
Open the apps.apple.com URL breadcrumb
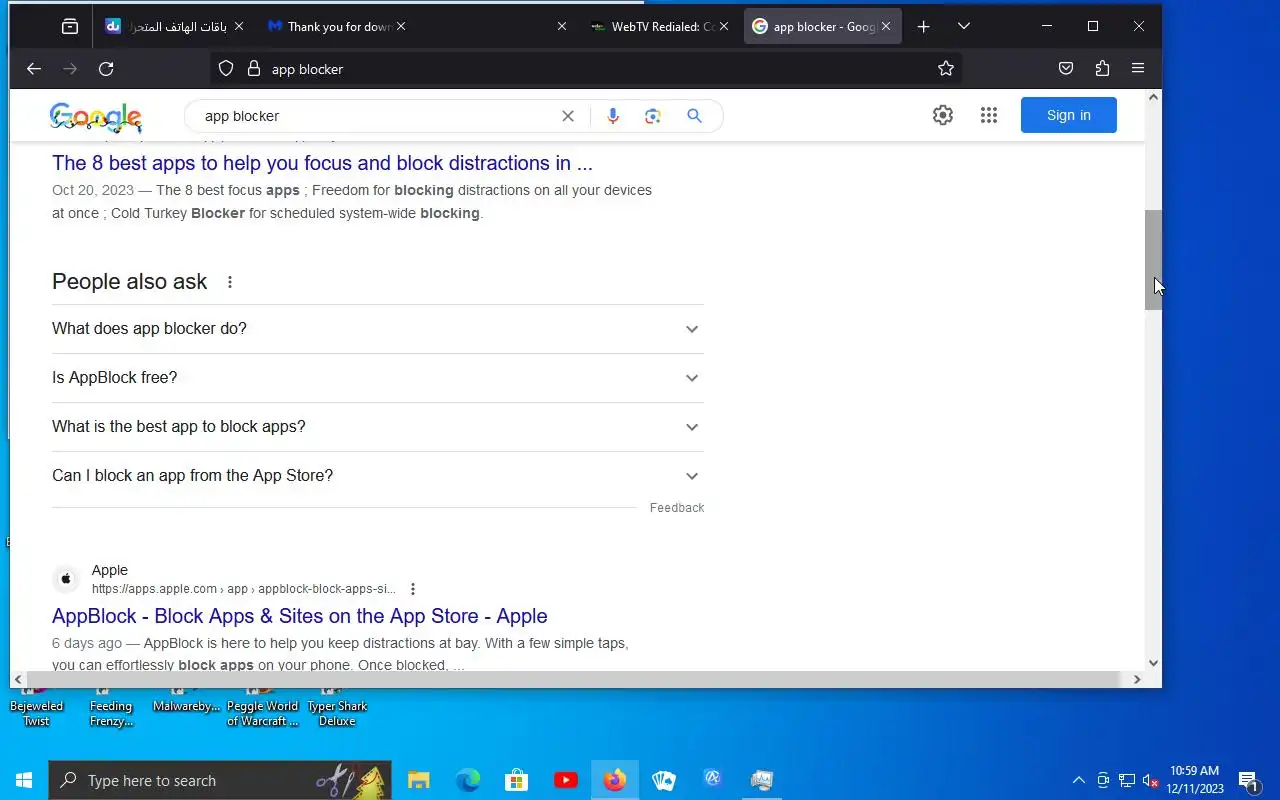tap(243, 589)
